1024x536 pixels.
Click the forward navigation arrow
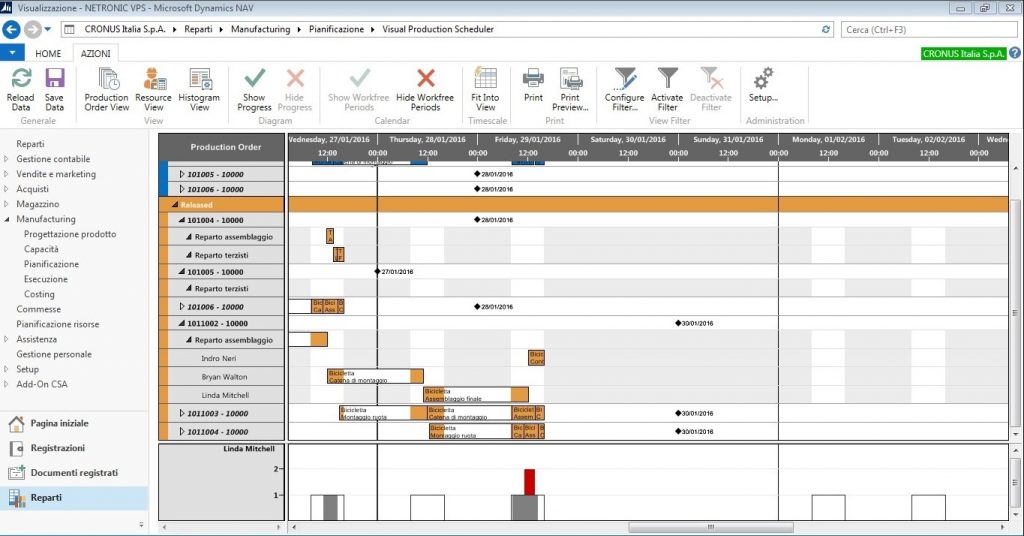32,29
